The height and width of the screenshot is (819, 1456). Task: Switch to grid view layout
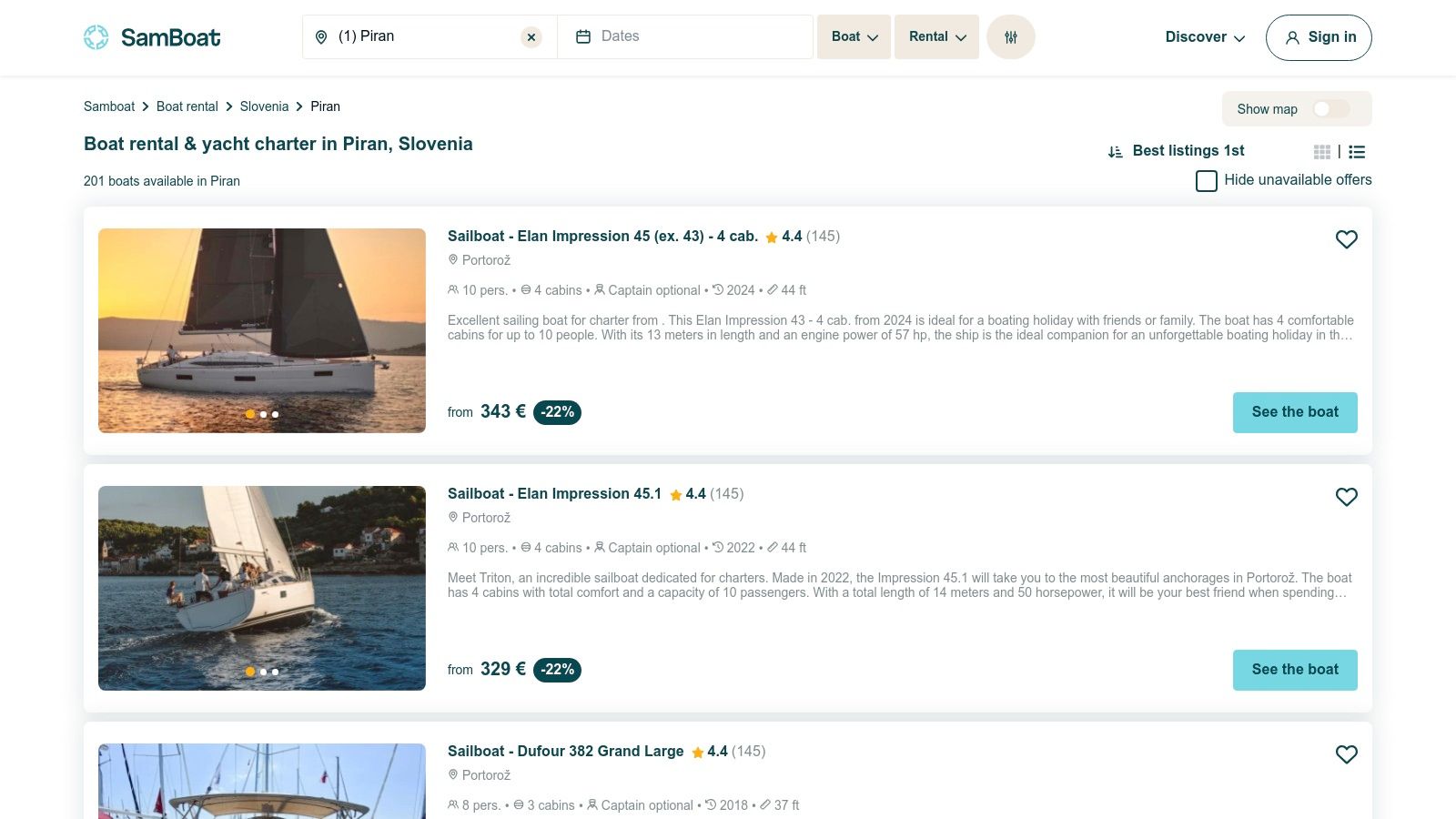pyautogui.click(x=1322, y=152)
